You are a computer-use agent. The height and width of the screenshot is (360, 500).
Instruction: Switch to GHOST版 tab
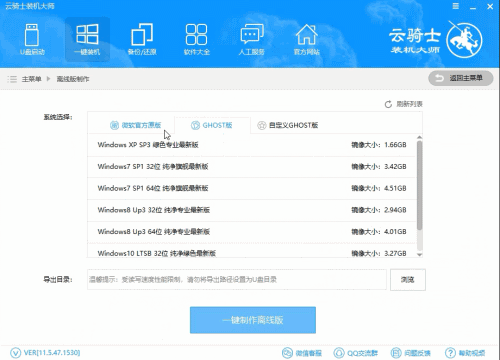(212, 125)
